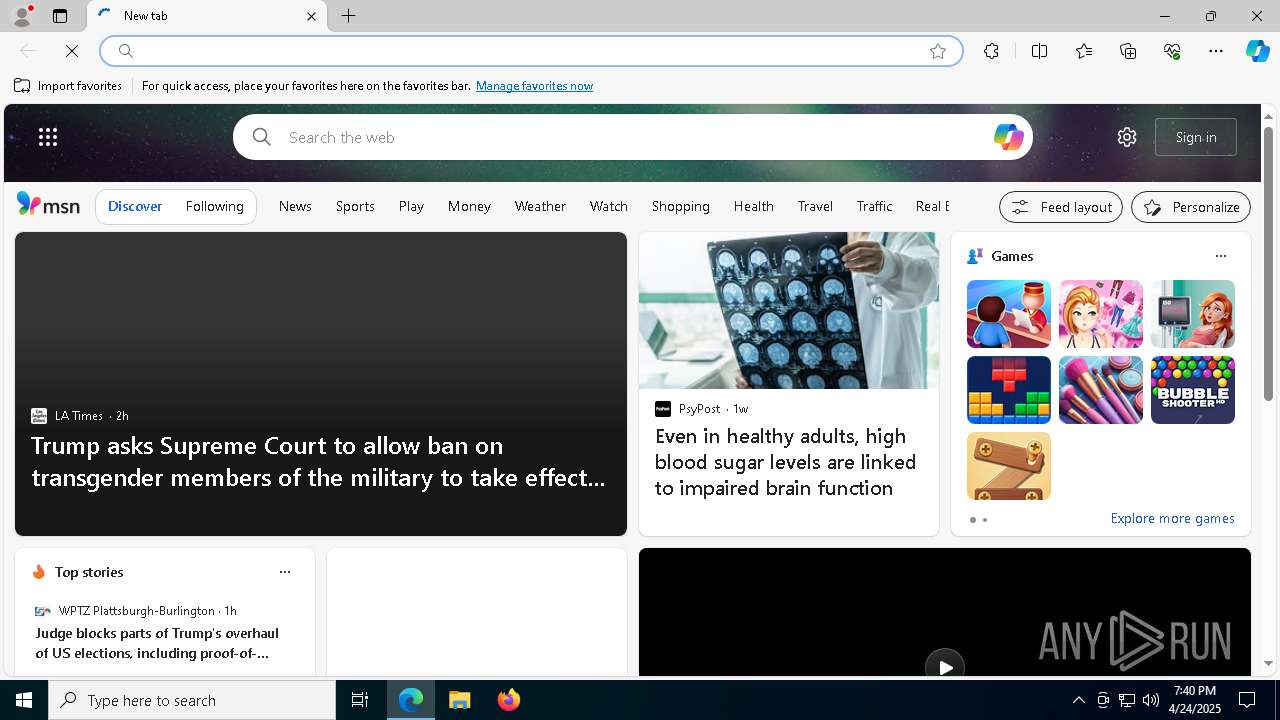This screenshot has width=1280, height=720.
Task: Go to second Games carousel page dot
Action: pos(985,520)
